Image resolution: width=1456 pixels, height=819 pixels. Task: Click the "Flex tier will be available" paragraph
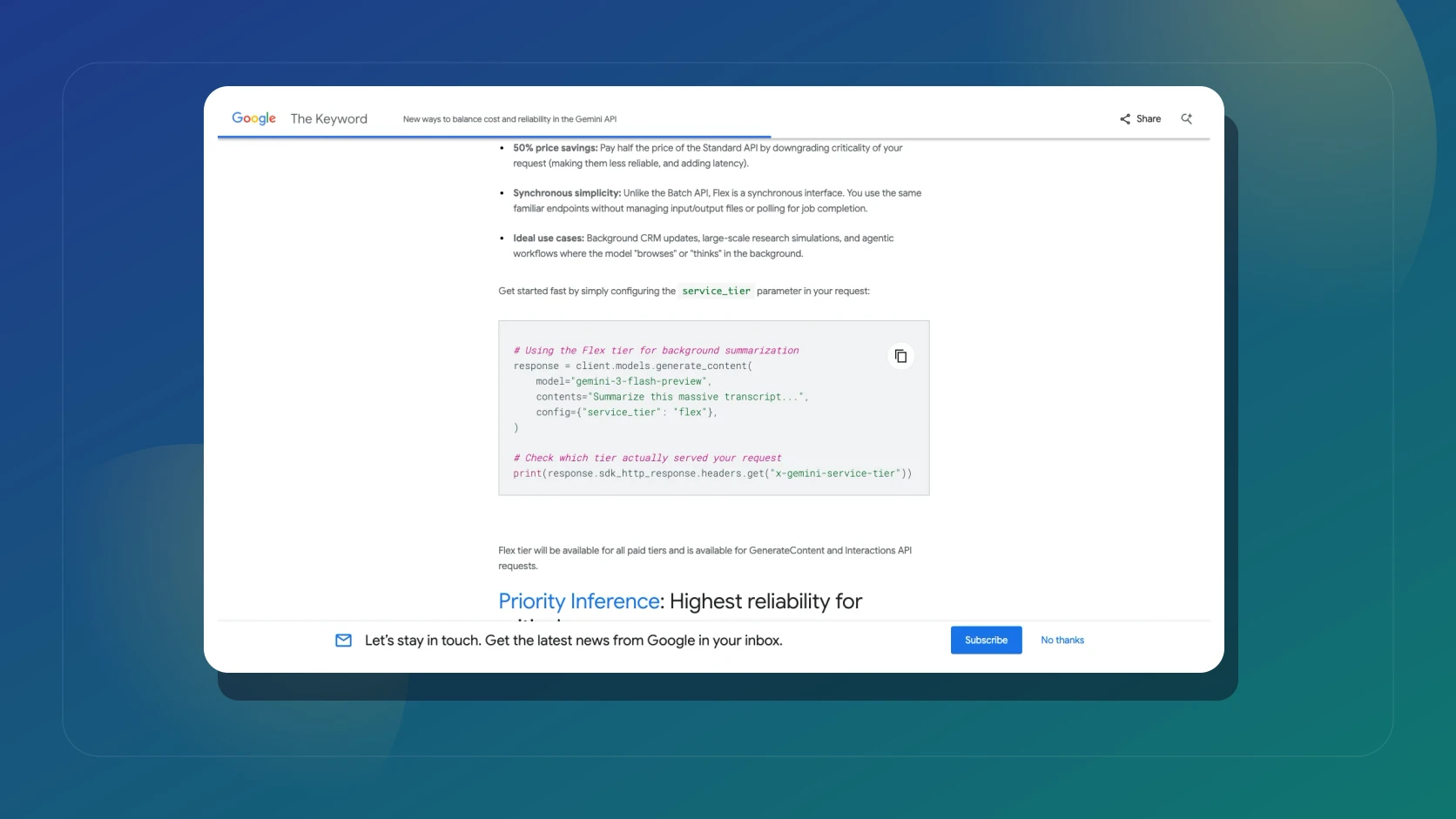[705, 558]
